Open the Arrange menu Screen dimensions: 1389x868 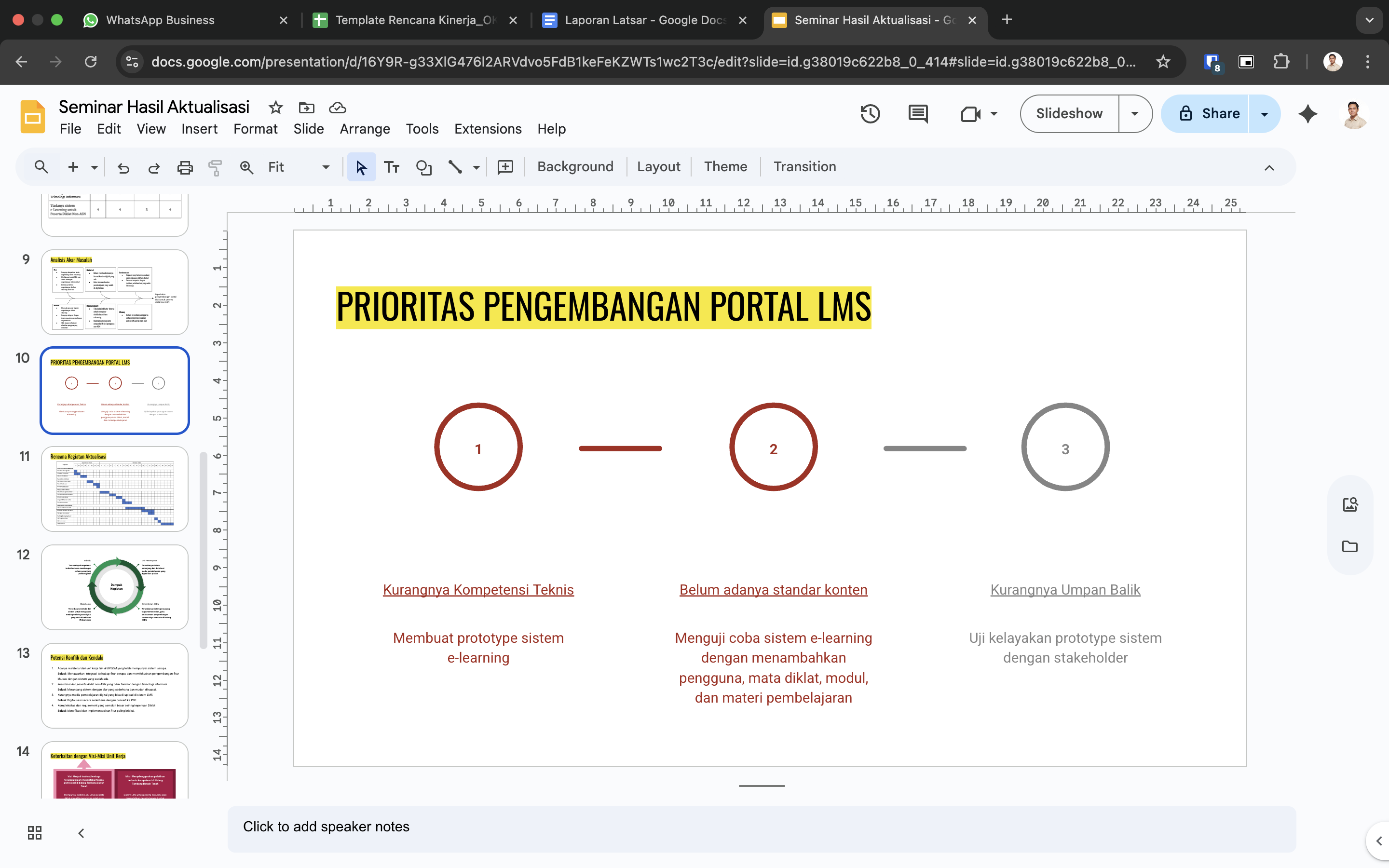click(365, 129)
